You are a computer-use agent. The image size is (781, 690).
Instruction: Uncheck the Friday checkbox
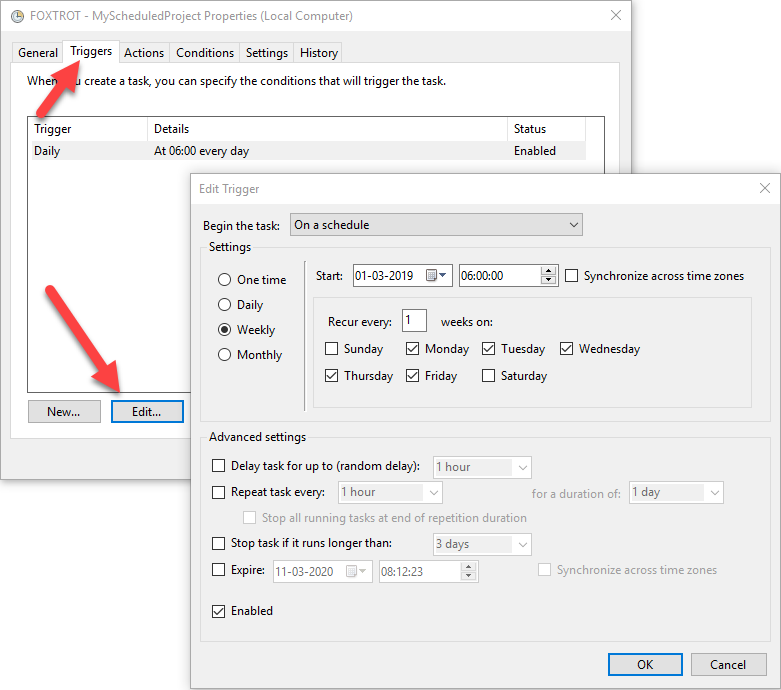pos(412,375)
